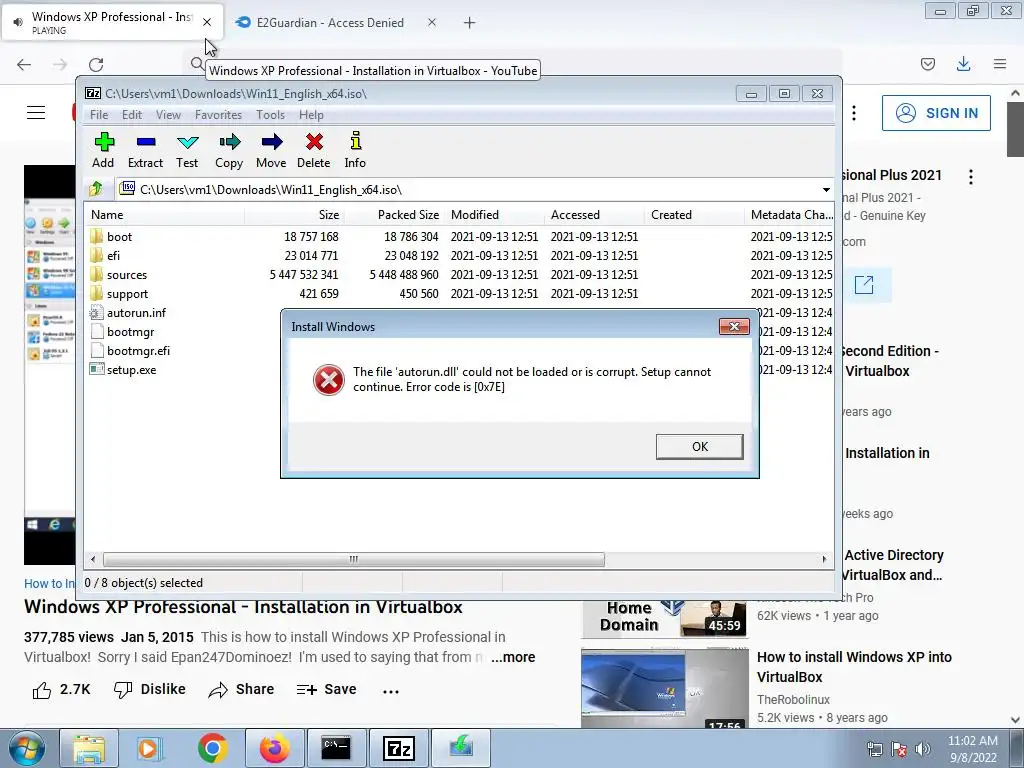Sort by the Modified column header

(x=494, y=215)
